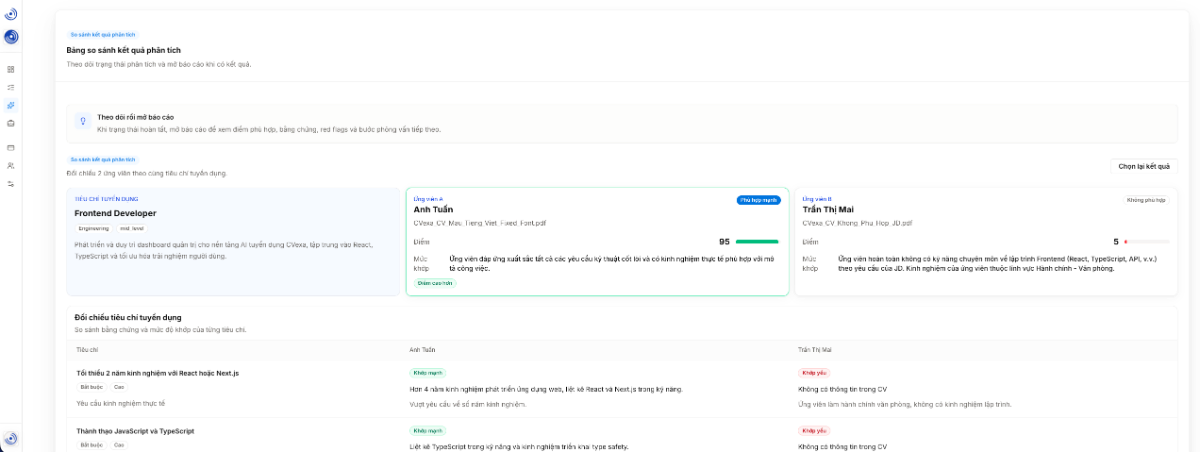The image size is (1200, 452).
Task: Click Bắt buộc tag under React experience criterion
Action: 92,386
